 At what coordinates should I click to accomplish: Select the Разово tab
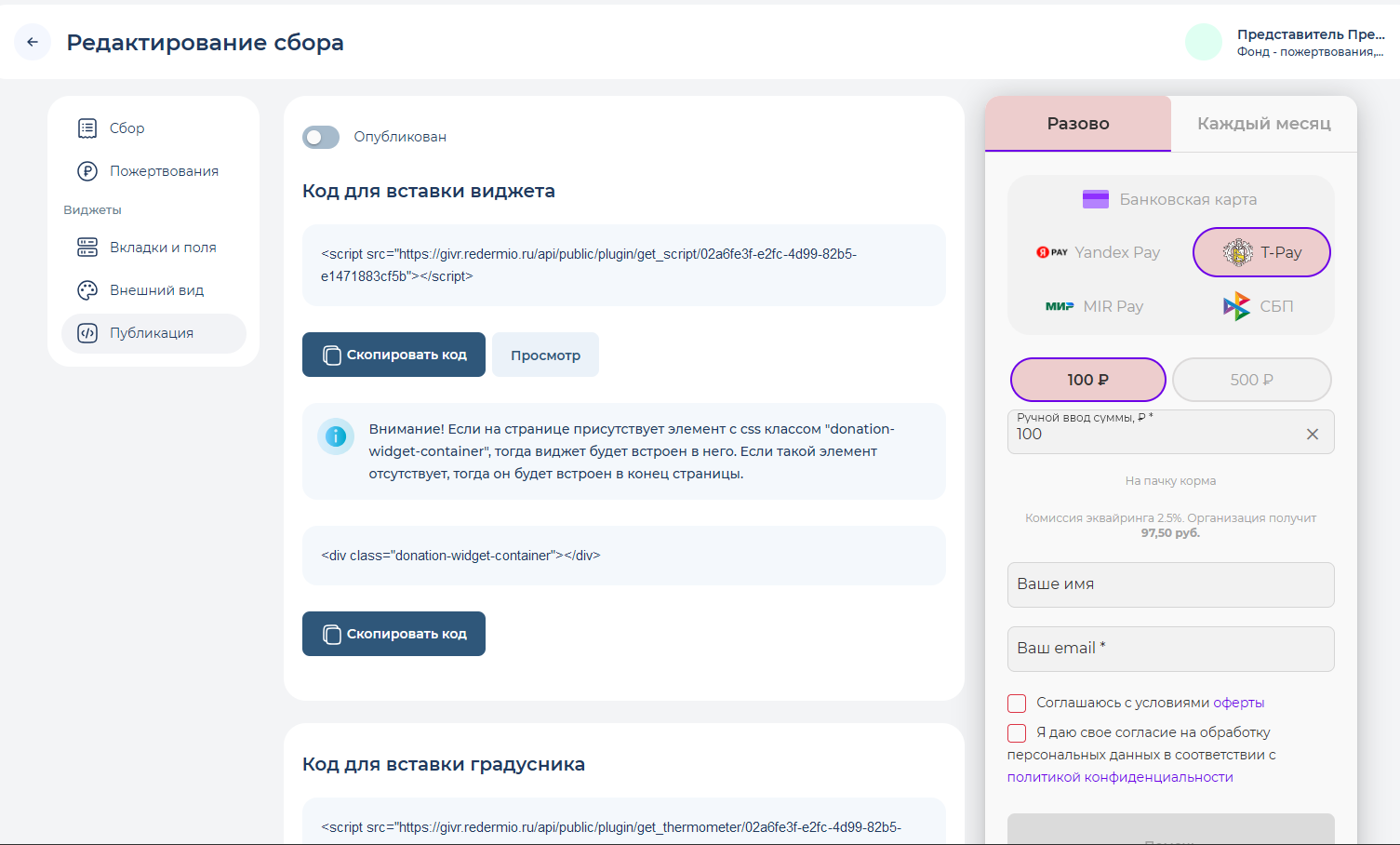[x=1077, y=124]
